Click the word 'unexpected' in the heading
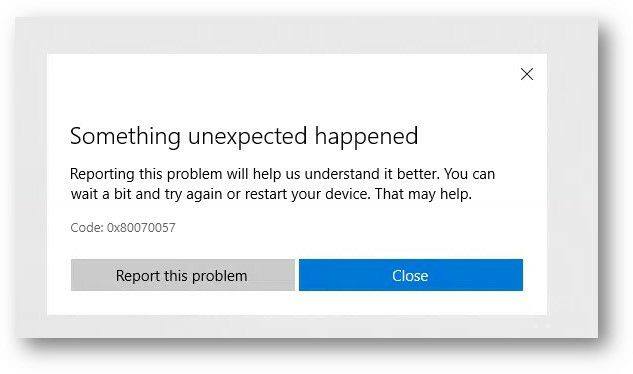 point(247,137)
